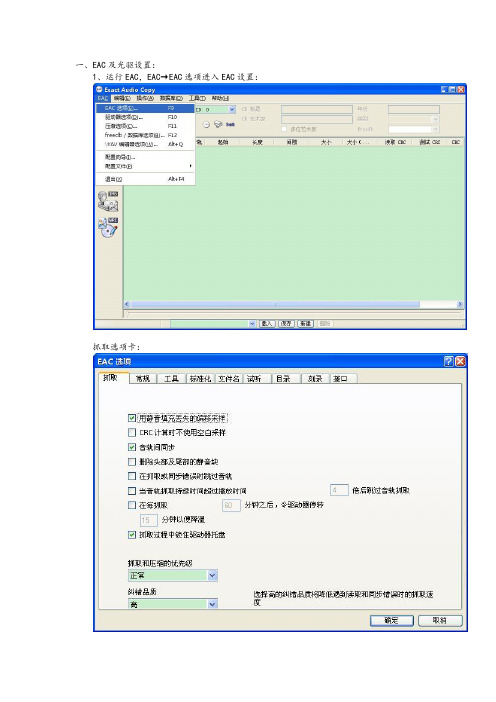Open 抓取和压缩的优先级 dropdown showing 正常
Image resolution: width=496 pixels, height=702 pixels.
coord(173,575)
